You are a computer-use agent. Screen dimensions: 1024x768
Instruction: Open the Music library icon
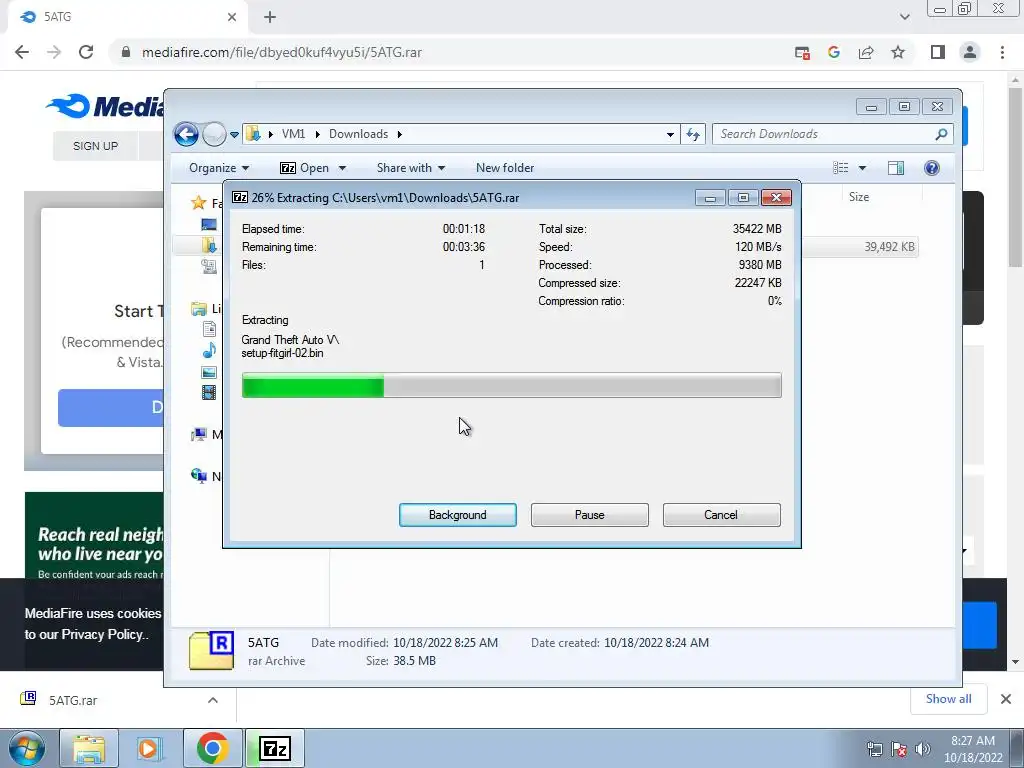(209, 351)
